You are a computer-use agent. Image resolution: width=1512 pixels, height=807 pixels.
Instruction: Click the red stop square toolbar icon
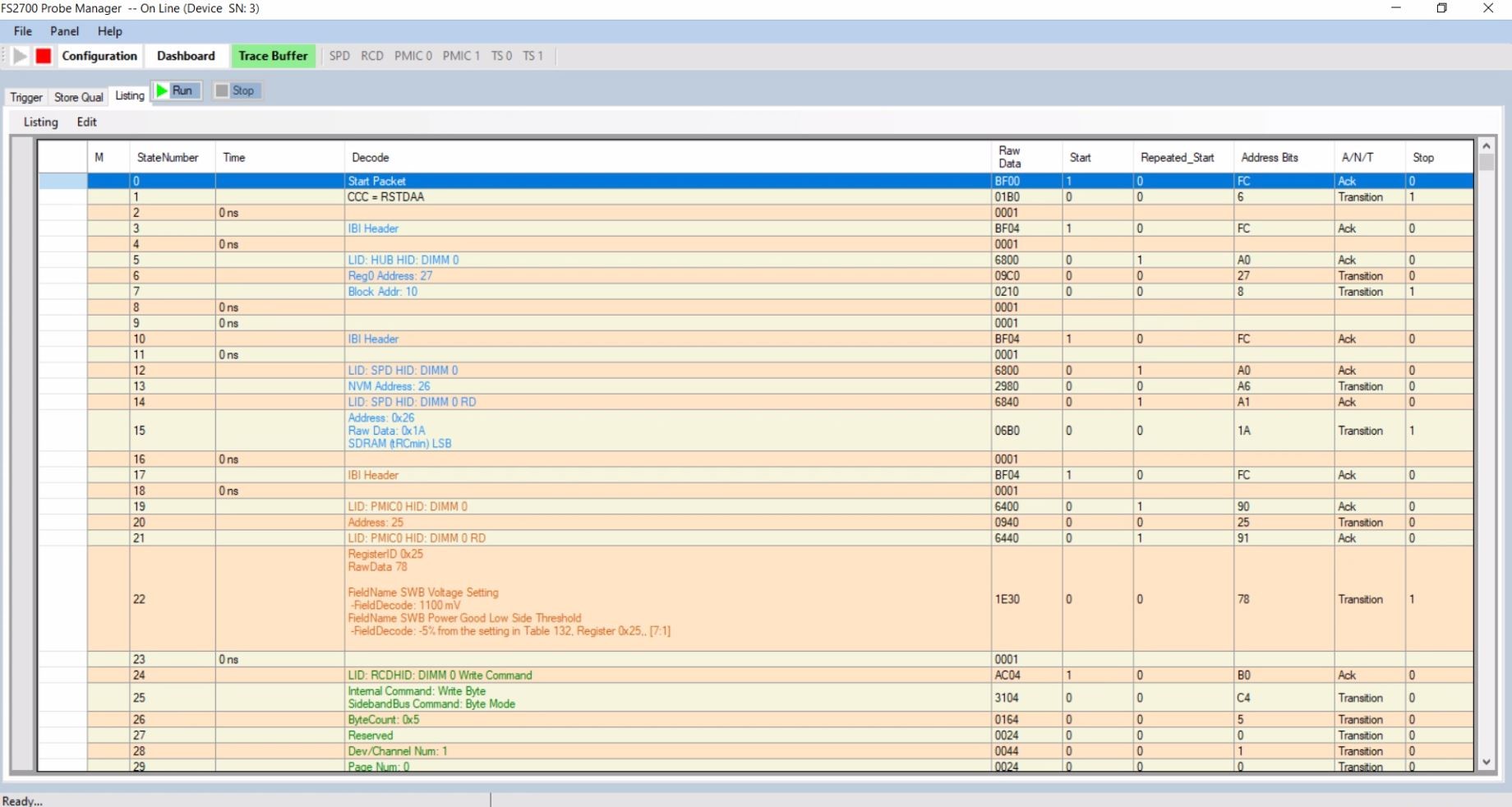coord(44,56)
